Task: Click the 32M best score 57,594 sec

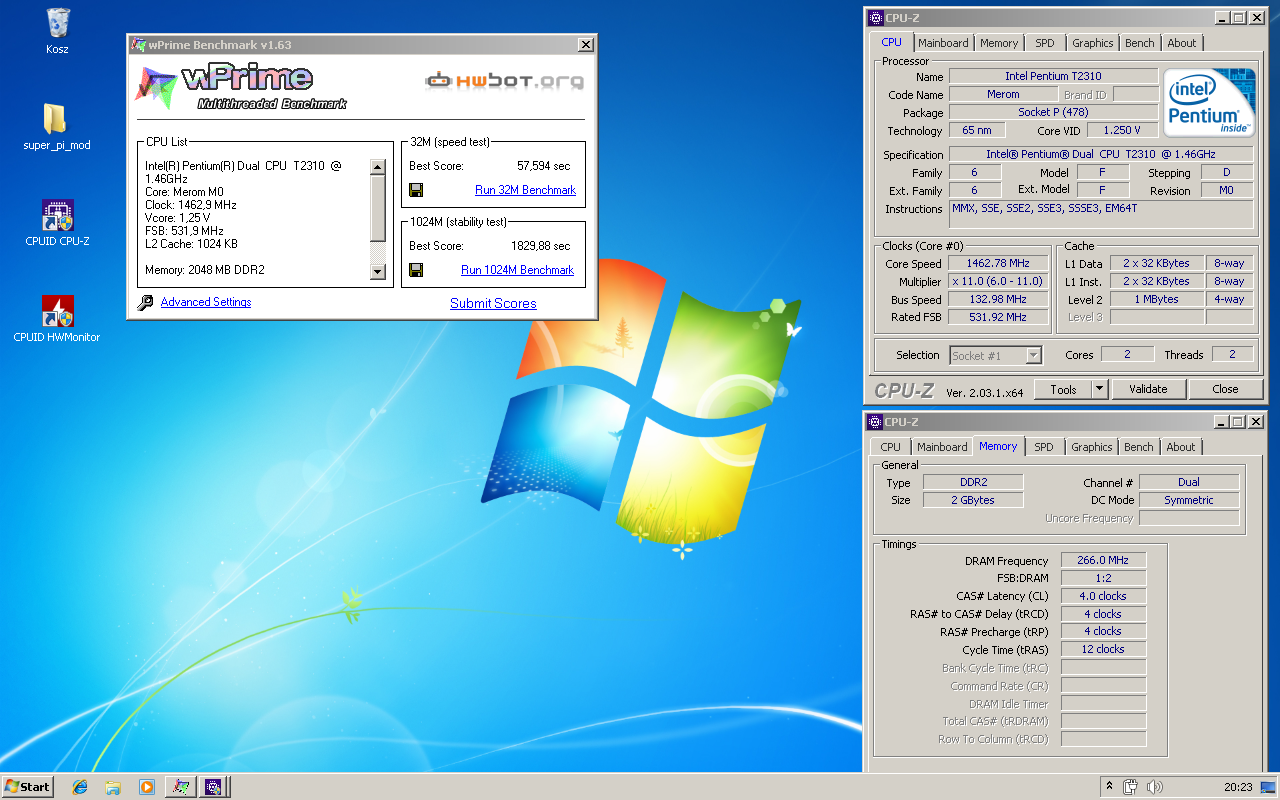Action: pyautogui.click(x=543, y=166)
